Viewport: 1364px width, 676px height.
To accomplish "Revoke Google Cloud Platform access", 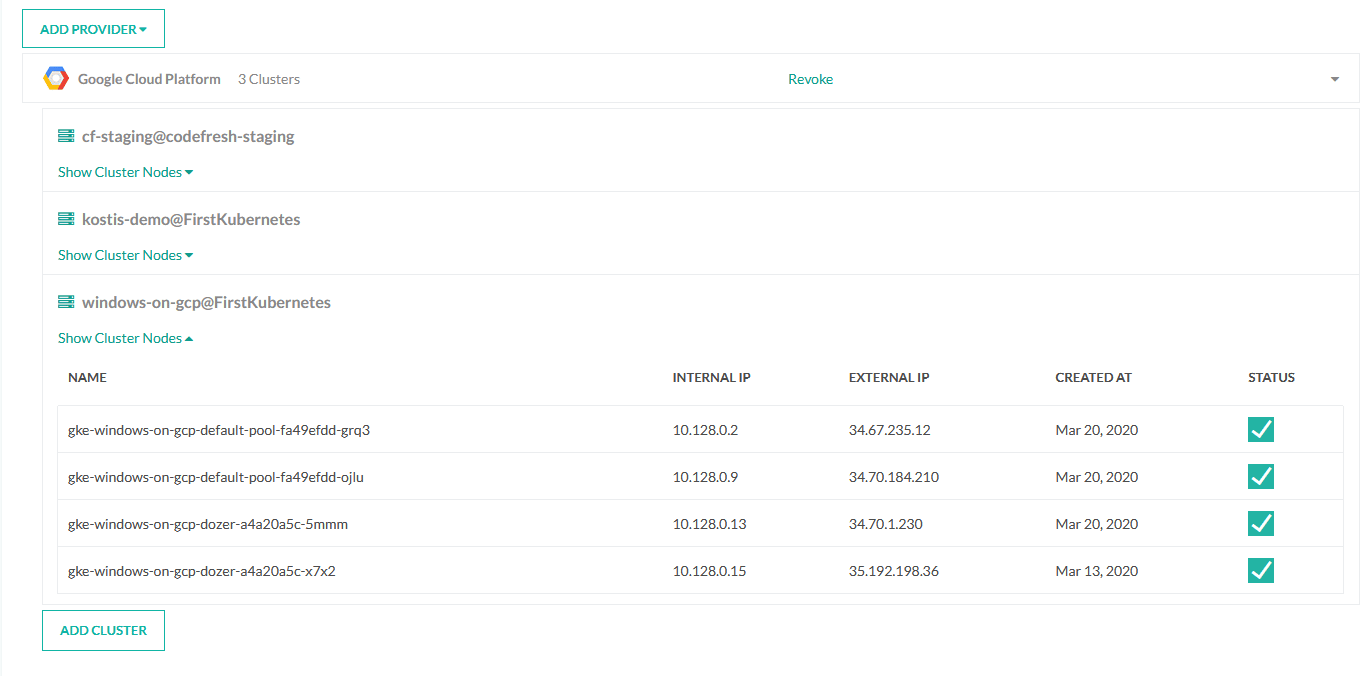I will tap(810, 79).
